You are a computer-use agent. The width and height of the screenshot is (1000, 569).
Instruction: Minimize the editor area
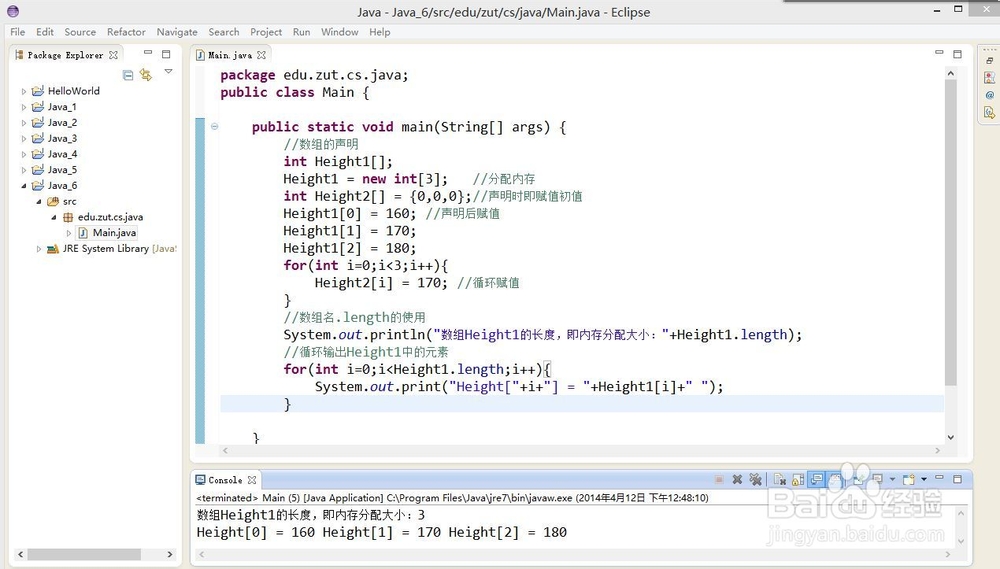click(939, 53)
